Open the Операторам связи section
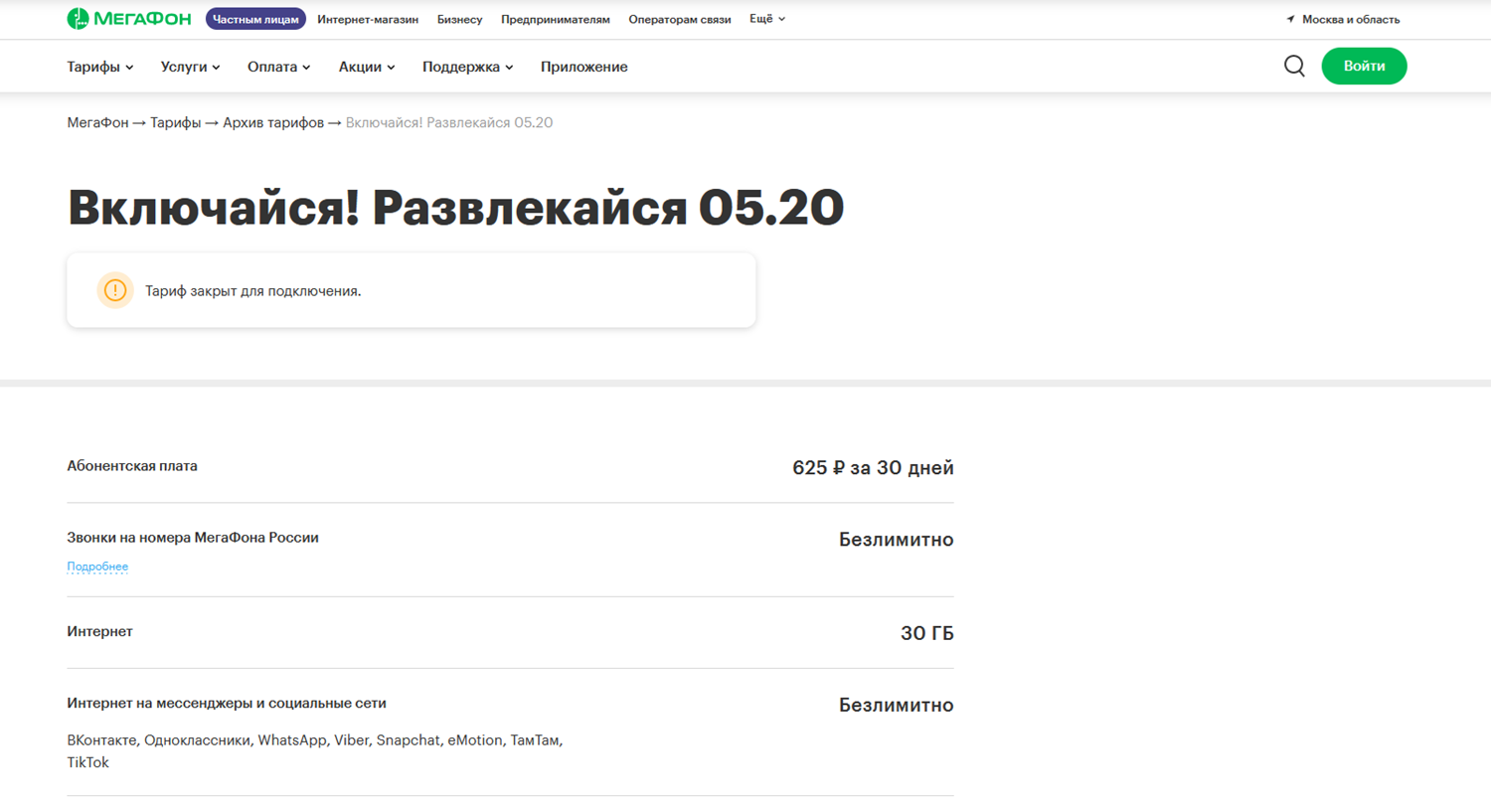The height and width of the screenshot is (812, 1491). coord(680,19)
